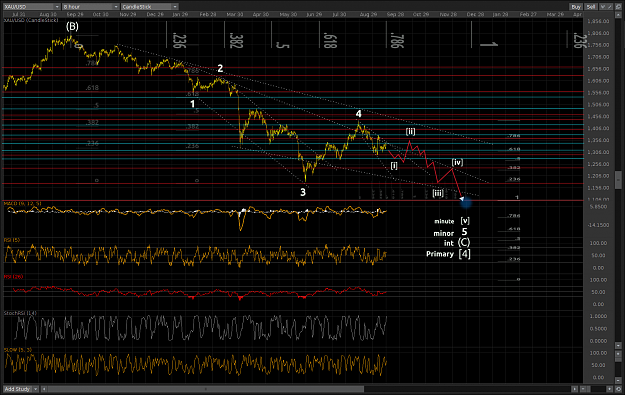Click the [iv] wave label
The image size is (625, 395).
coord(457,162)
